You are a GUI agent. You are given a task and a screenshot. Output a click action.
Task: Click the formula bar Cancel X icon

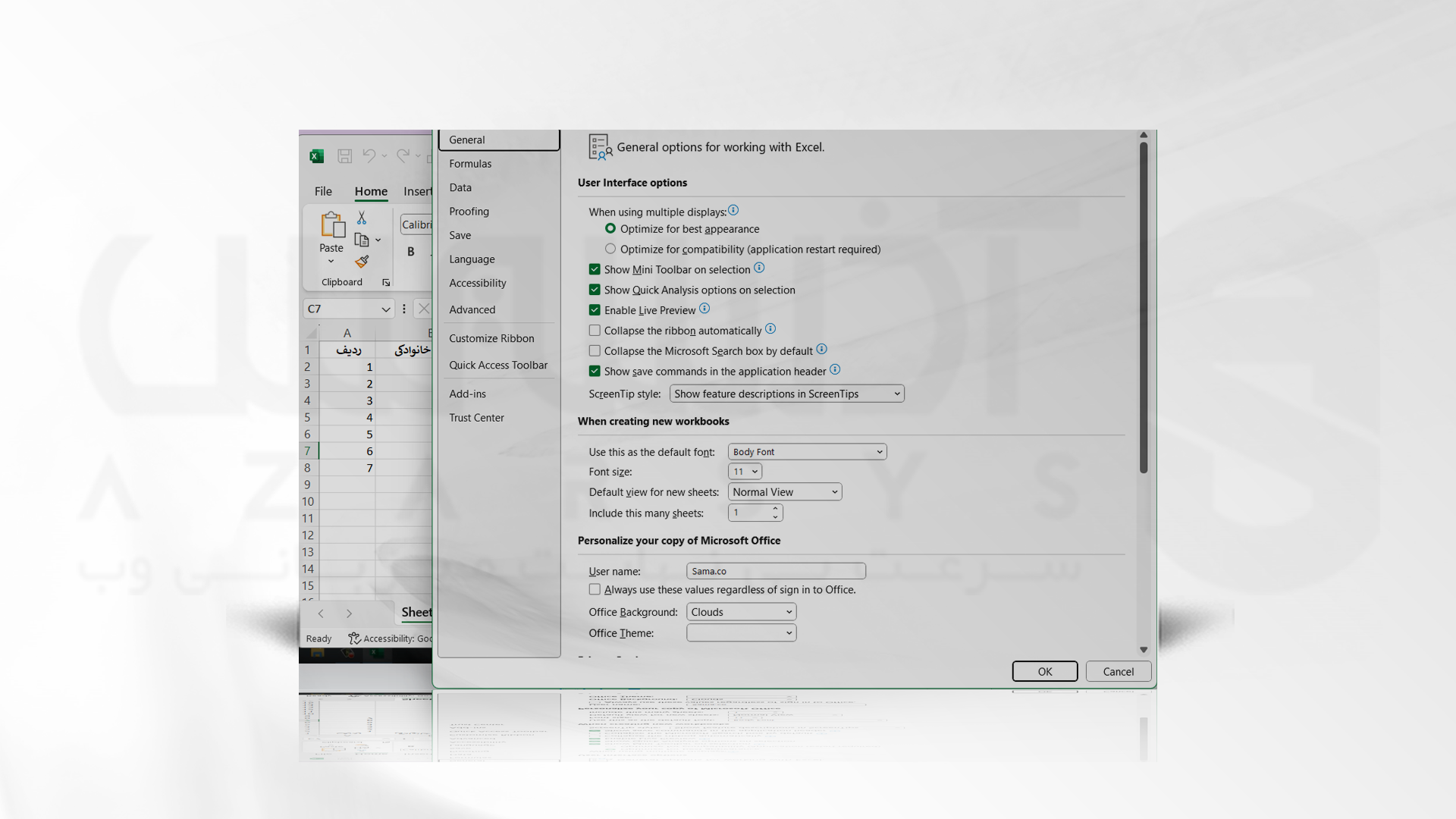(x=424, y=309)
